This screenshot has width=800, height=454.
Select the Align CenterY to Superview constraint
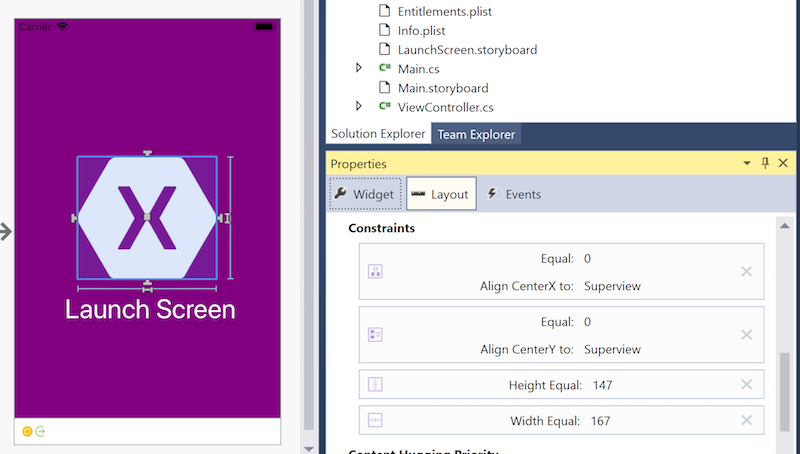pos(561,335)
